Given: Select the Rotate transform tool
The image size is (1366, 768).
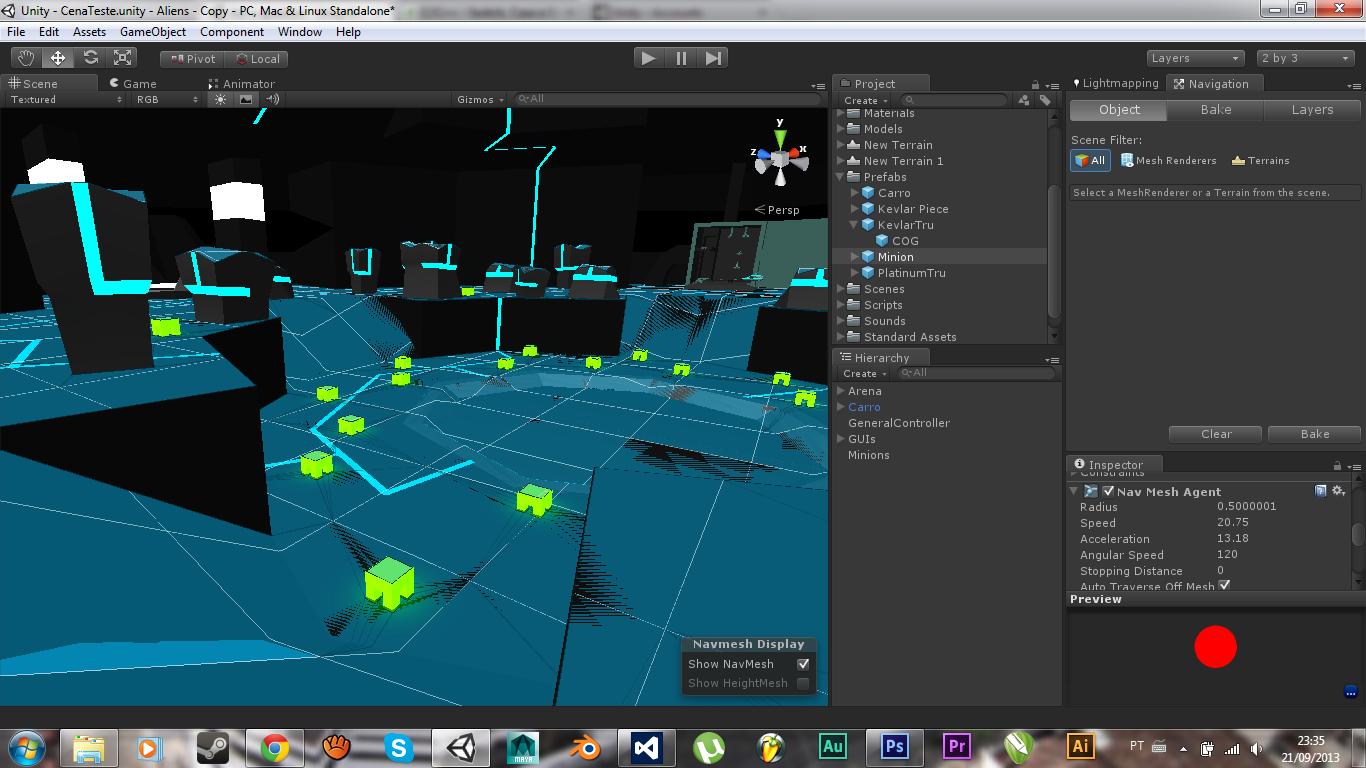Looking at the screenshot, I should click(90, 58).
